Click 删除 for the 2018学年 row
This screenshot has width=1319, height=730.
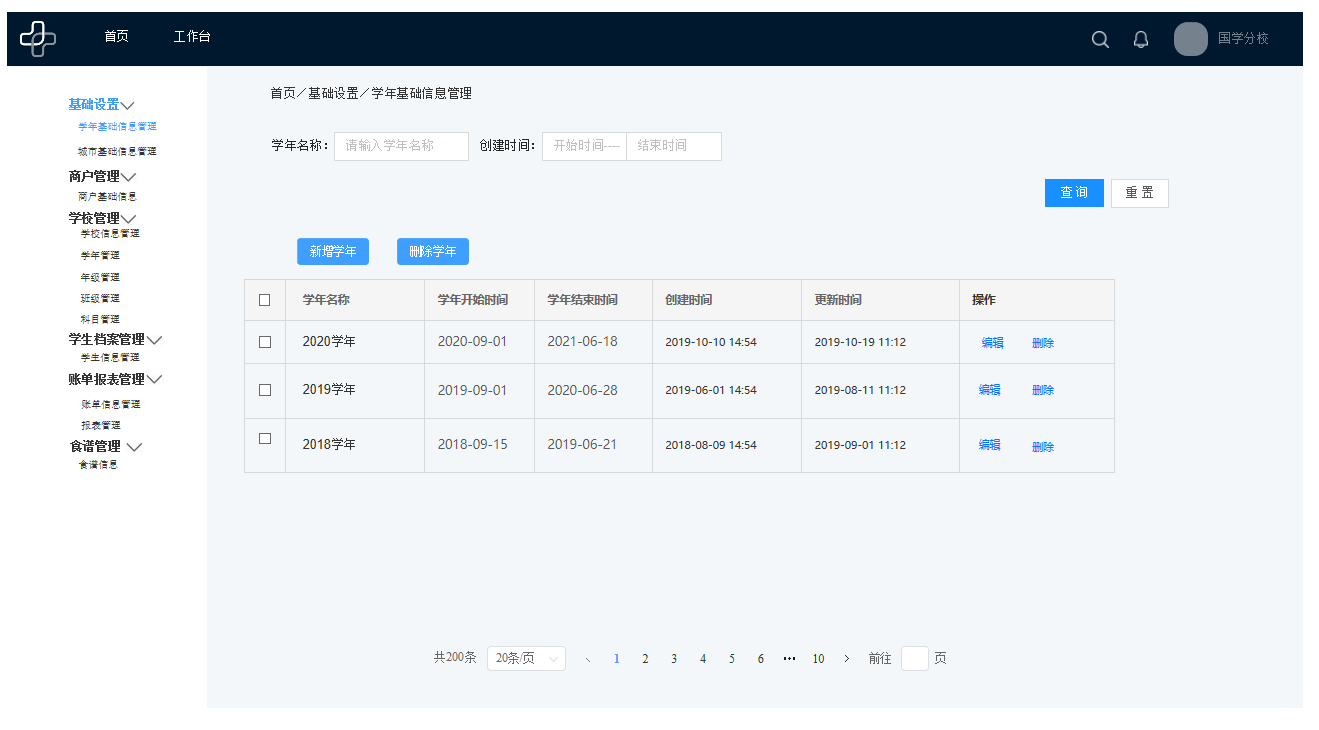[1043, 447]
